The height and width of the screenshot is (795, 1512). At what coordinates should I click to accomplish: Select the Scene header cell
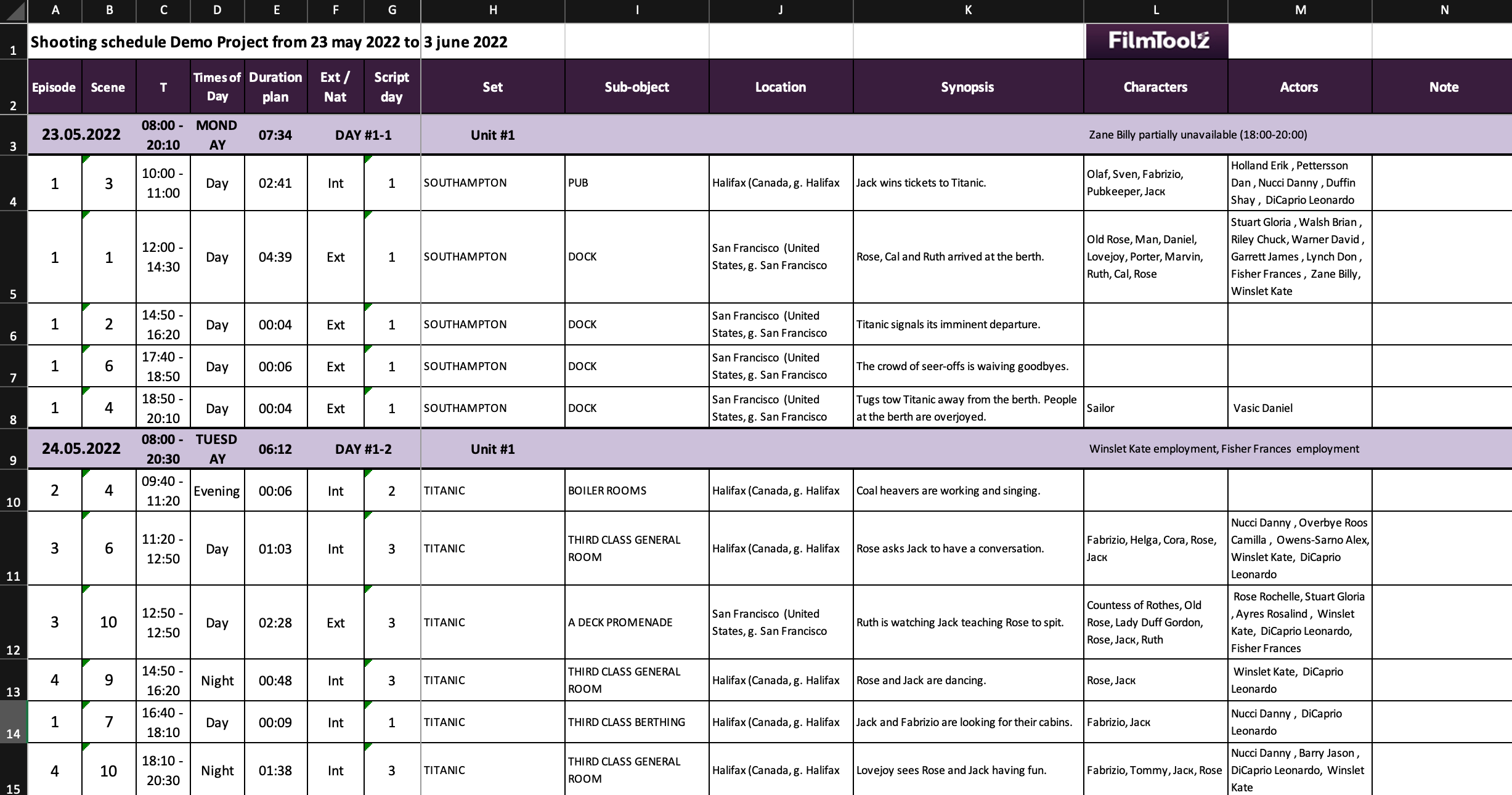point(108,87)
